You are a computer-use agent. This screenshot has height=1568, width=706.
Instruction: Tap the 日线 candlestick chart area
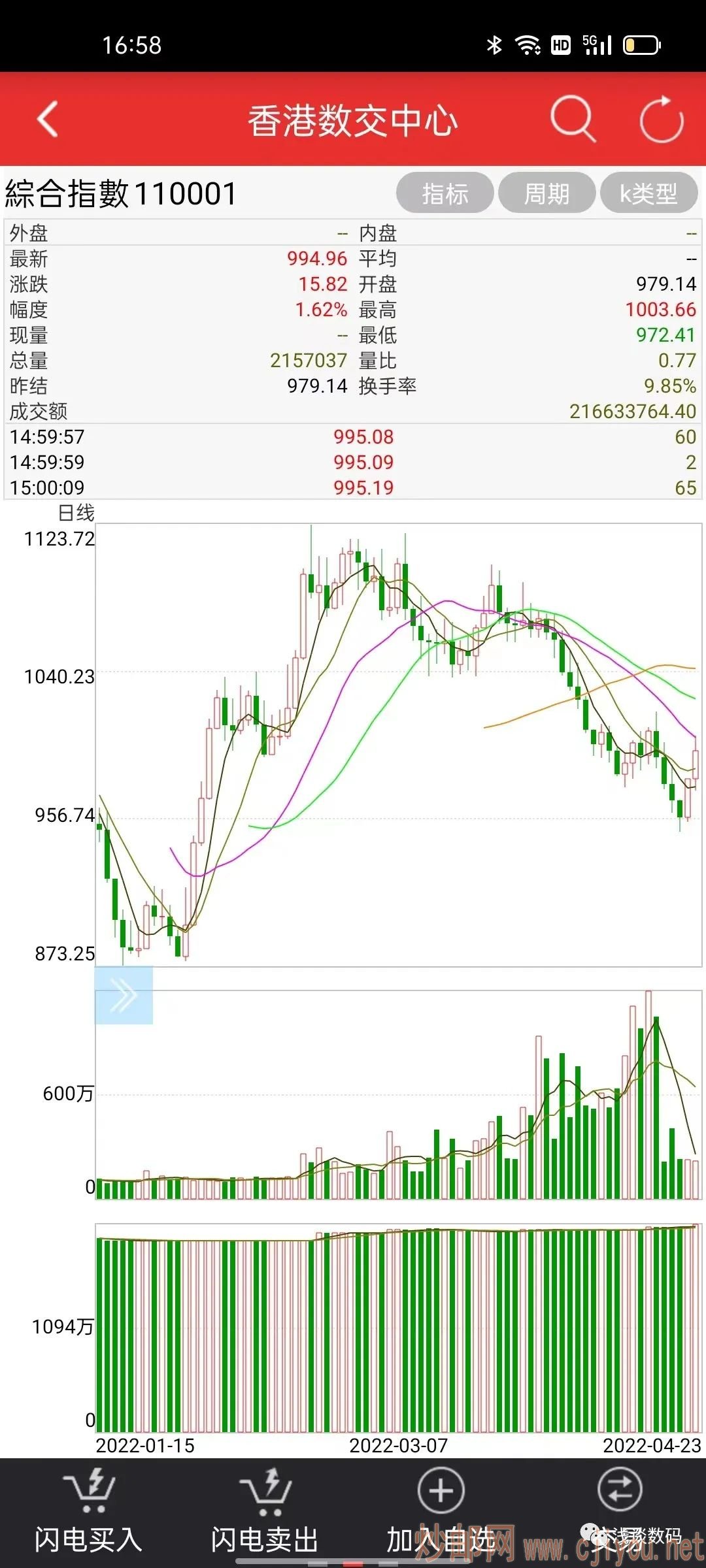(x=399, y=745)
